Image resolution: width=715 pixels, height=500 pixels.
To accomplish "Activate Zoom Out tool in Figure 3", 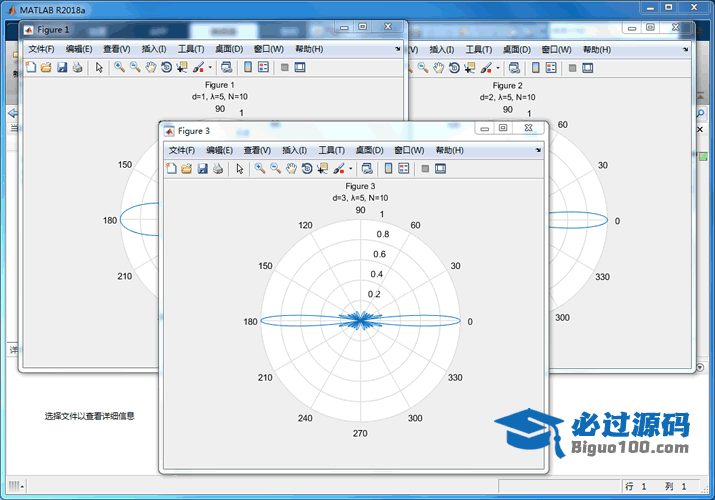I will (x=275, y=169).
